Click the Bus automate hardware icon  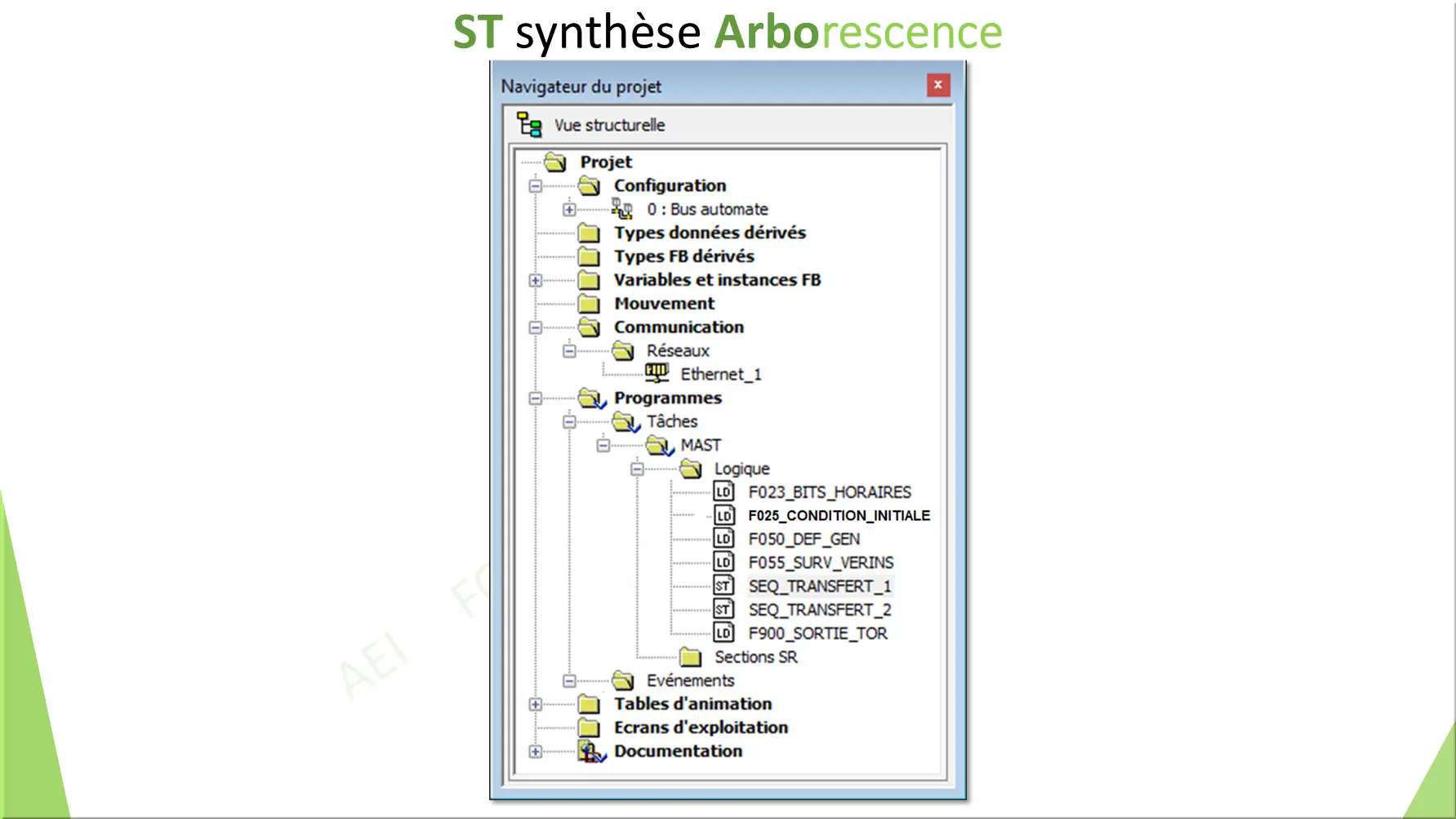coord(623,208)
